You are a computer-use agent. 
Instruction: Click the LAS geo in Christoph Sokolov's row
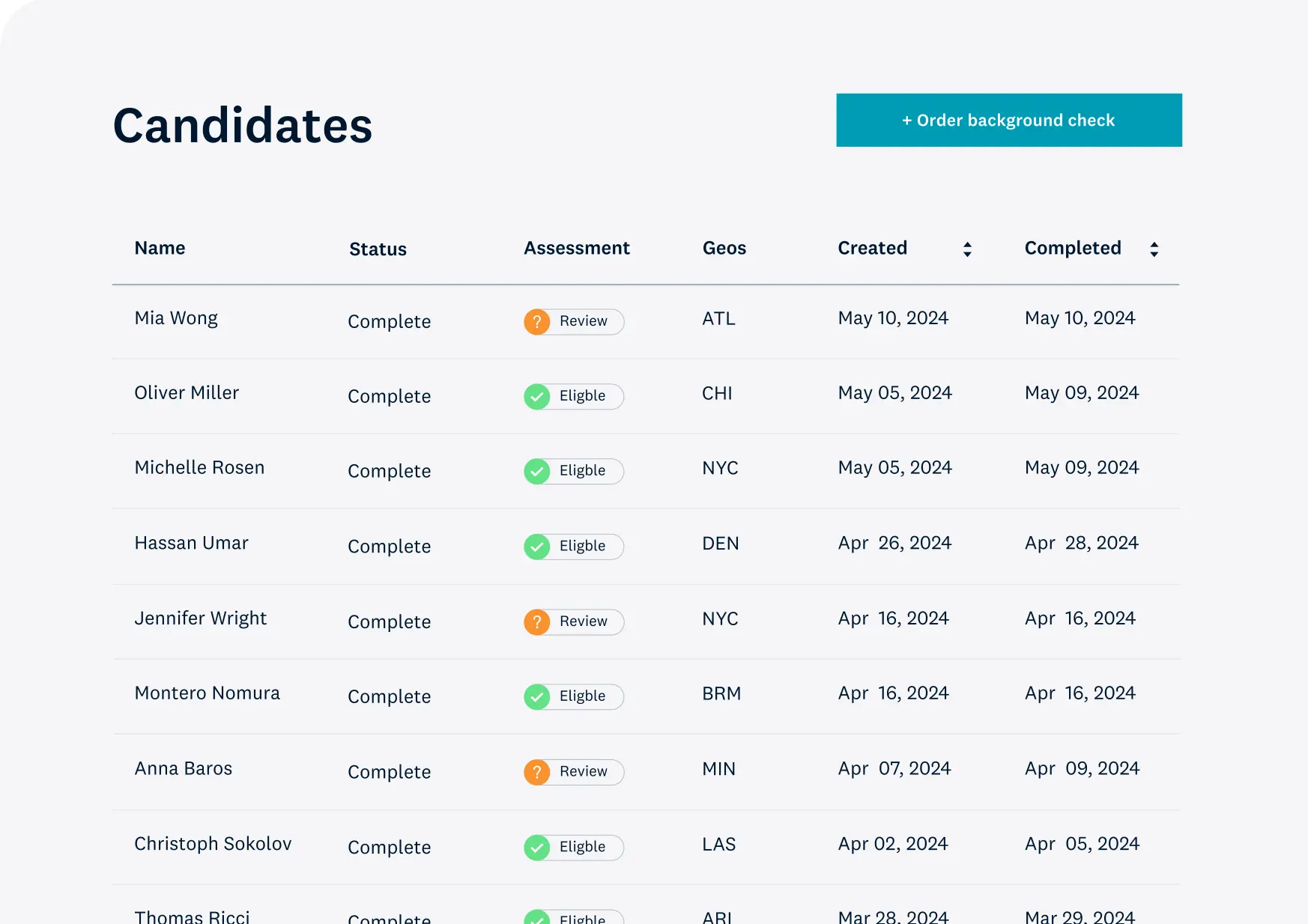718,845
